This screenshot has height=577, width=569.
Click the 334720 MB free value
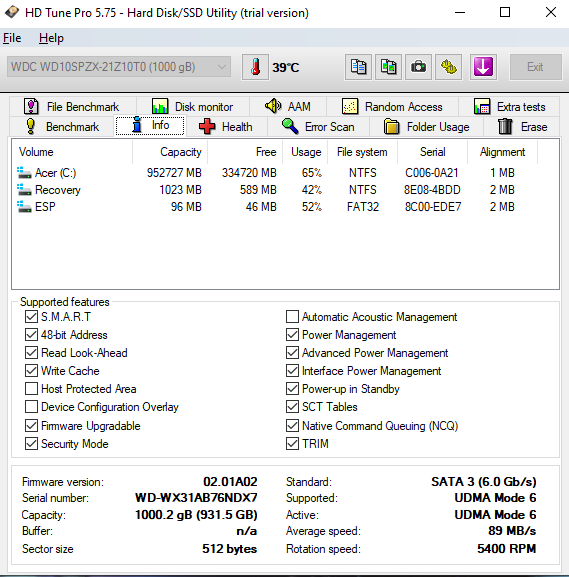pyautogui.click(x=249, y=173)
